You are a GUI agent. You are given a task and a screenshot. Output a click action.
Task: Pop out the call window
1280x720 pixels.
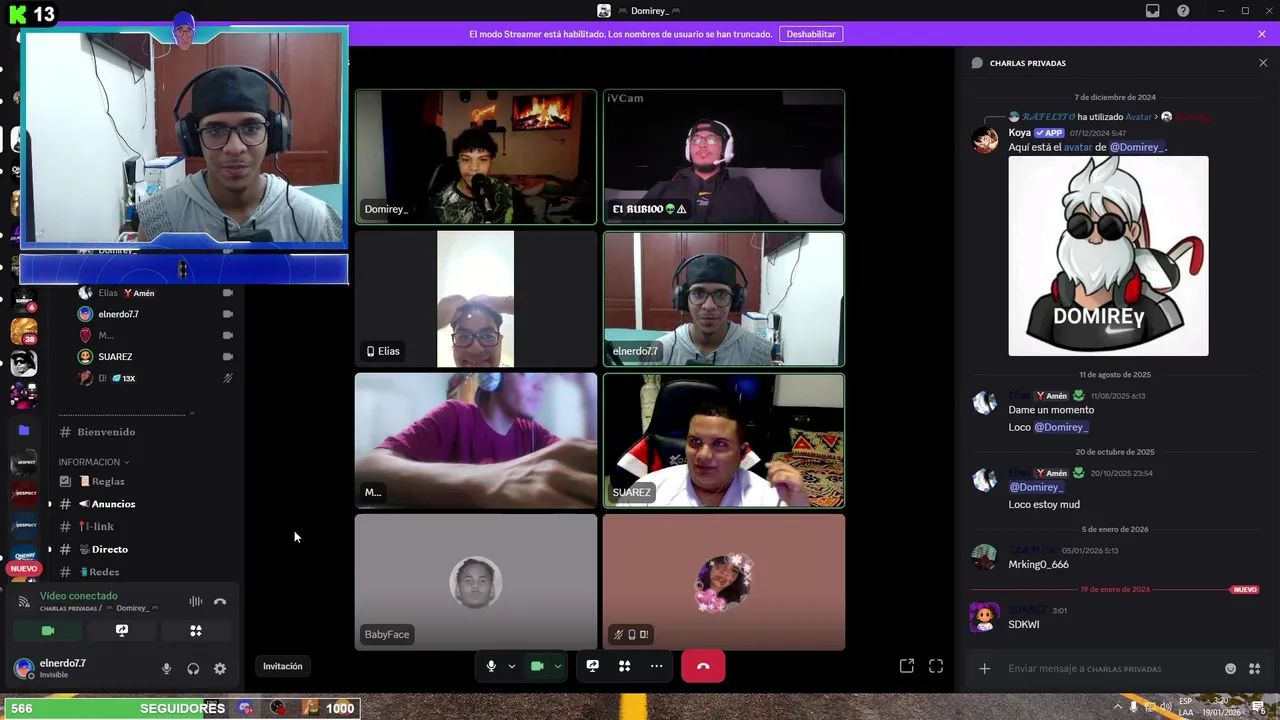[x=907, y=666]
